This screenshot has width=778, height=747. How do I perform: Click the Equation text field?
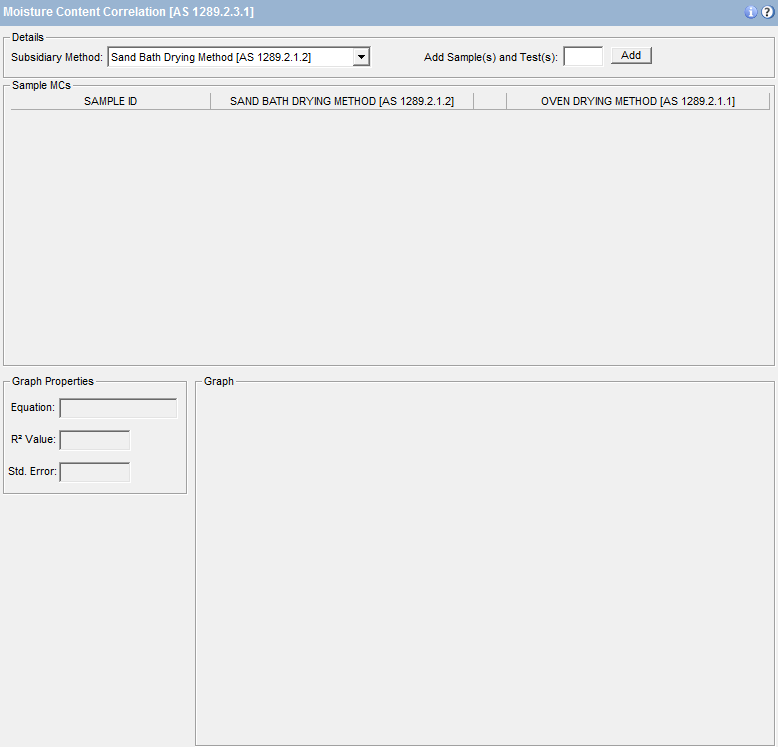(x=118, y=408)
